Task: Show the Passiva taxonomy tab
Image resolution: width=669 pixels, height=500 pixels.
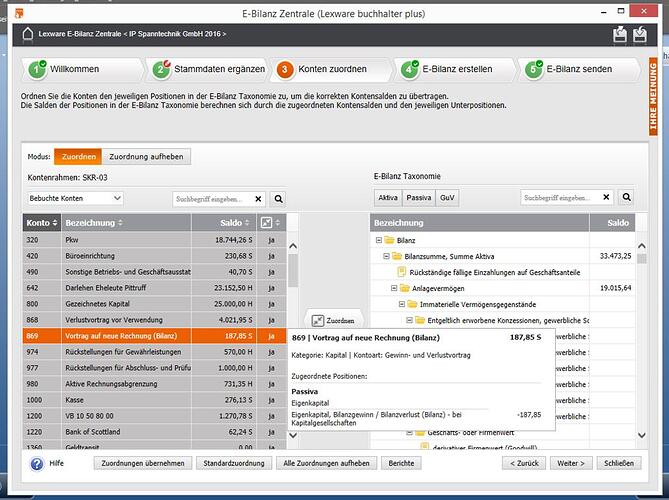Action: pyautogui.click(x=419, y=198)
